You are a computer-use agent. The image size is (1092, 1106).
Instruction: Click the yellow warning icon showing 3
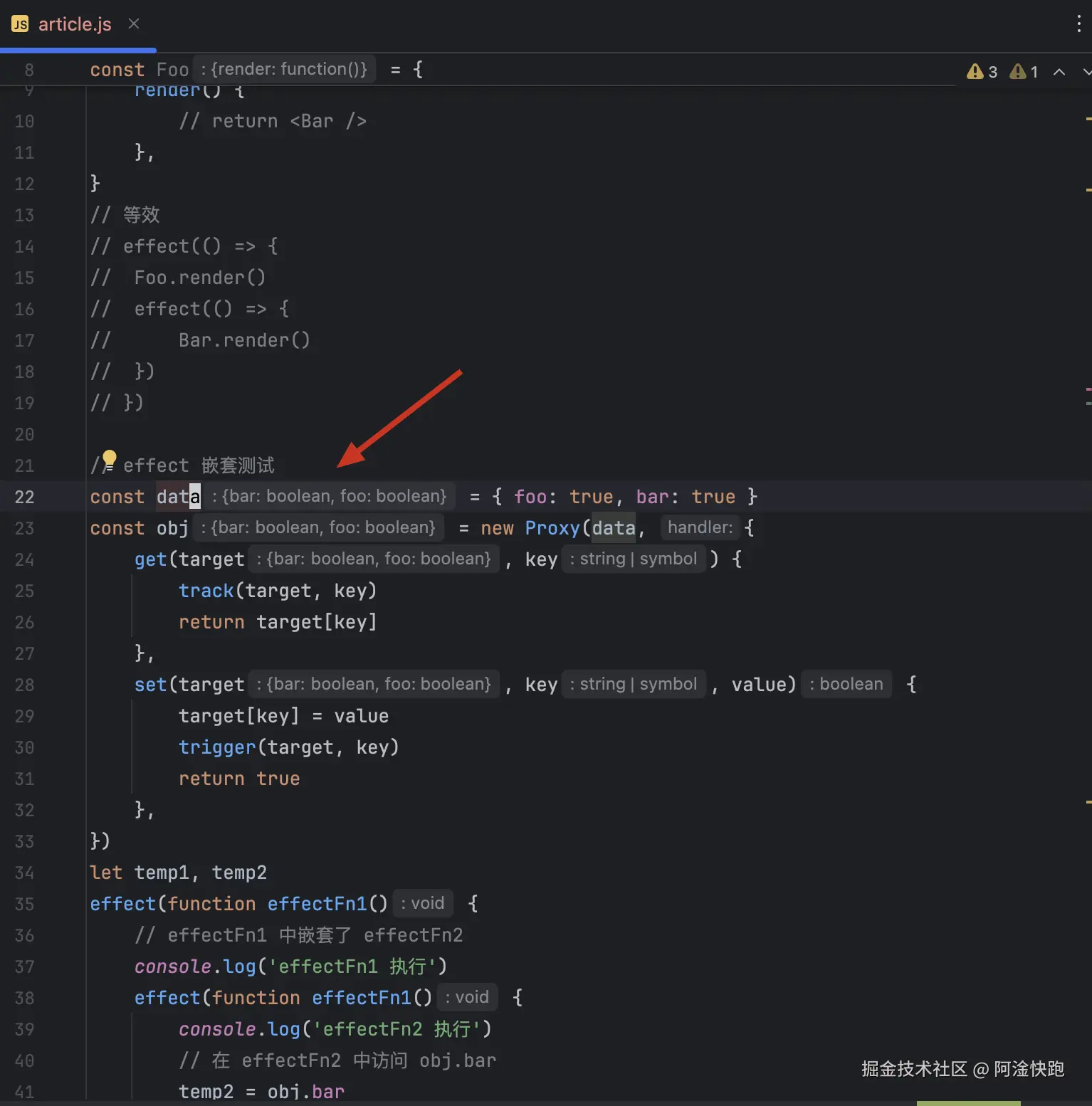point(982,72)
